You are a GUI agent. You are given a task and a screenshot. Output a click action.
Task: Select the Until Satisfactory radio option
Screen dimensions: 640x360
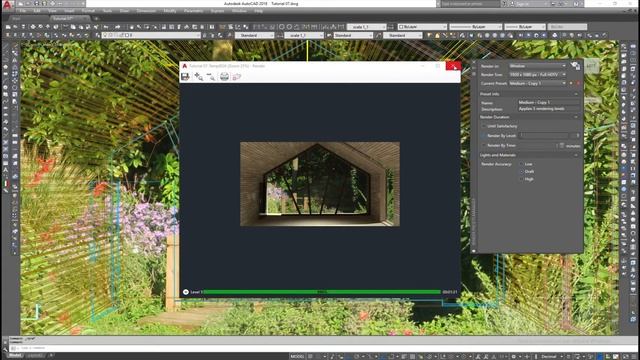pyautogui.click(x=484, y=126)
